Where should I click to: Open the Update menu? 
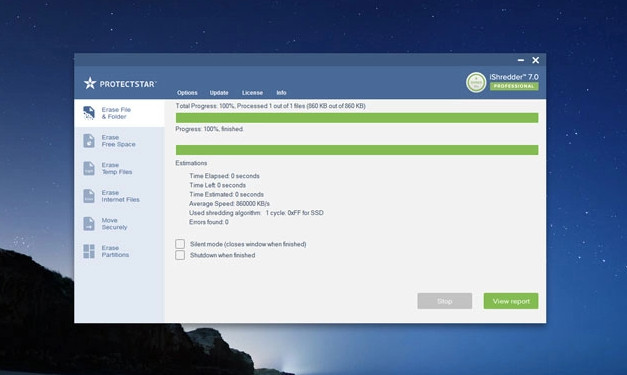219,93
